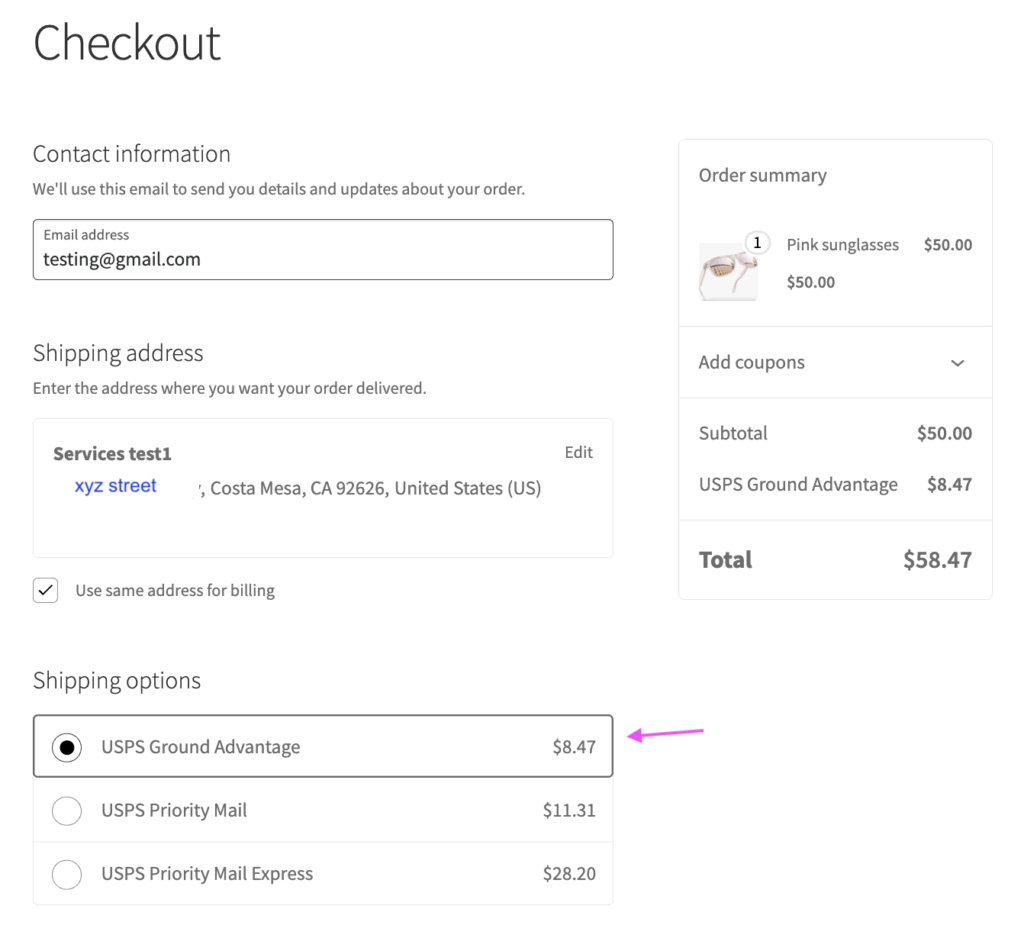The image size is (1024, 925).
Task: Toggle Use same address for billing checkbox
Action: [46, 590]
